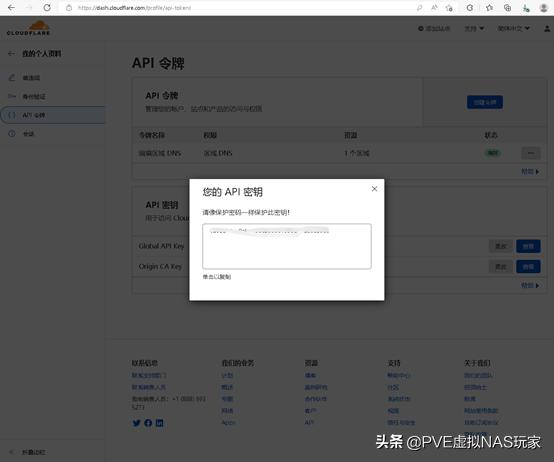
Task: Click the Contact Sales link under 联系信息
Action: pos(149,387)
